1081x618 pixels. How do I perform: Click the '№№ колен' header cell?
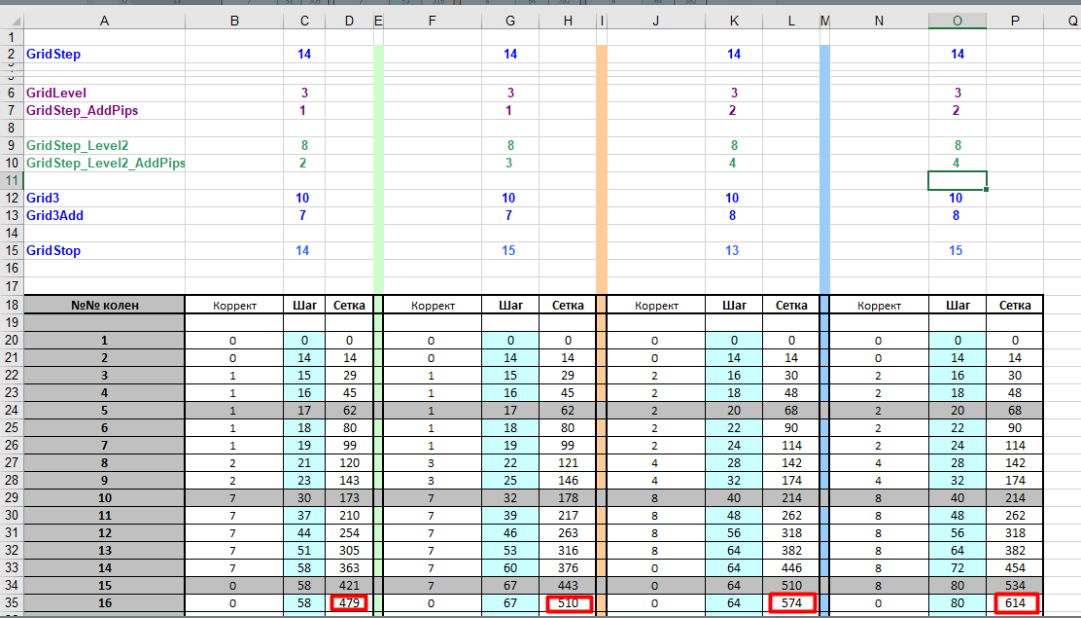coord(104,305)
